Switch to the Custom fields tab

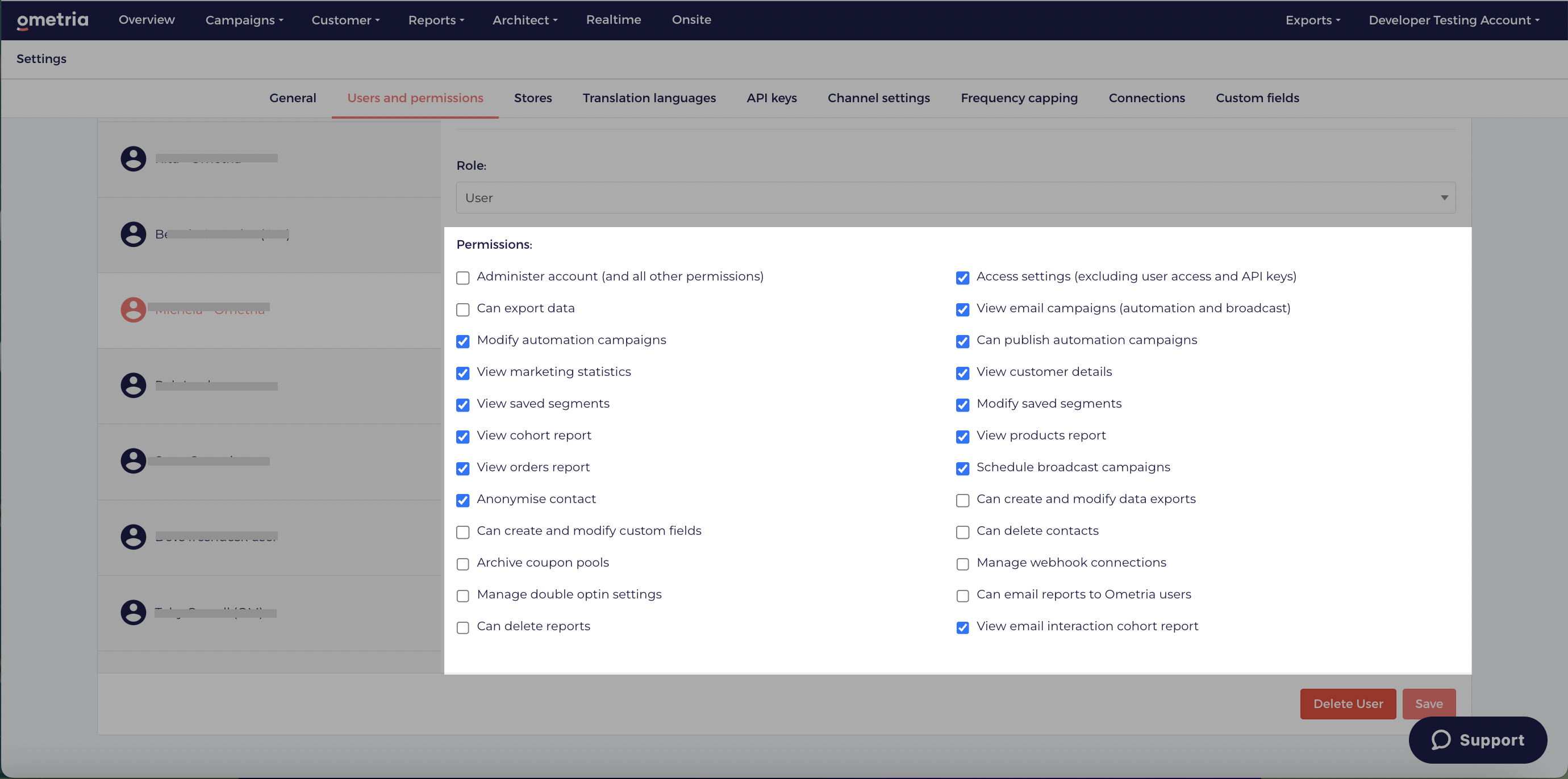1258,98
